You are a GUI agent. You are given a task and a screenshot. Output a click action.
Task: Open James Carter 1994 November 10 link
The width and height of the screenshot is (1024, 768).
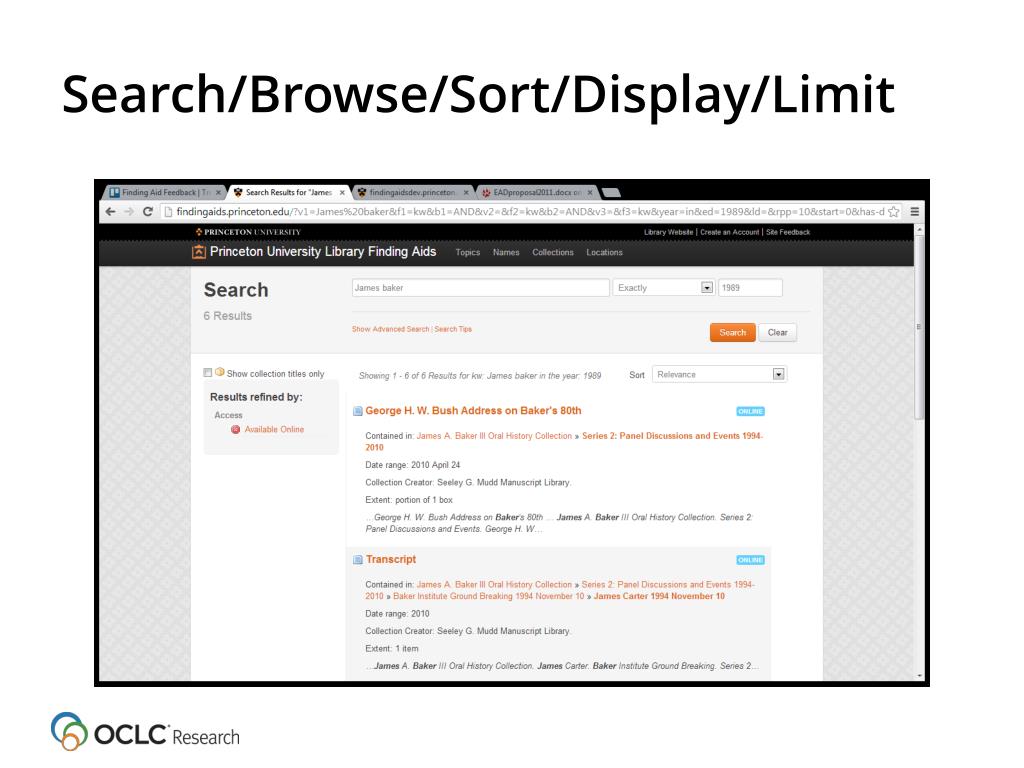pos(659,596)
